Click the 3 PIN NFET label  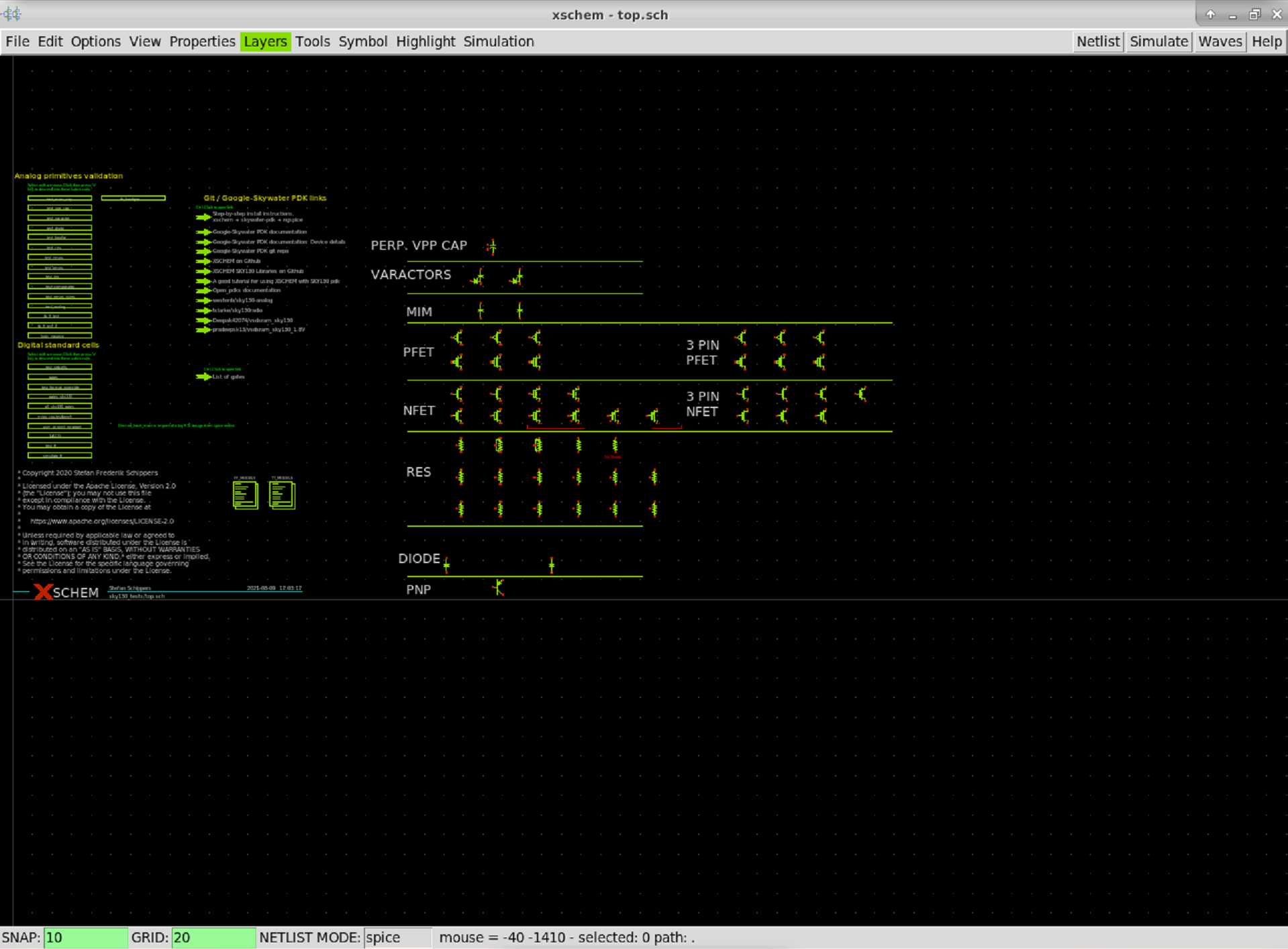pyautogui.click(x=702, y=404)
